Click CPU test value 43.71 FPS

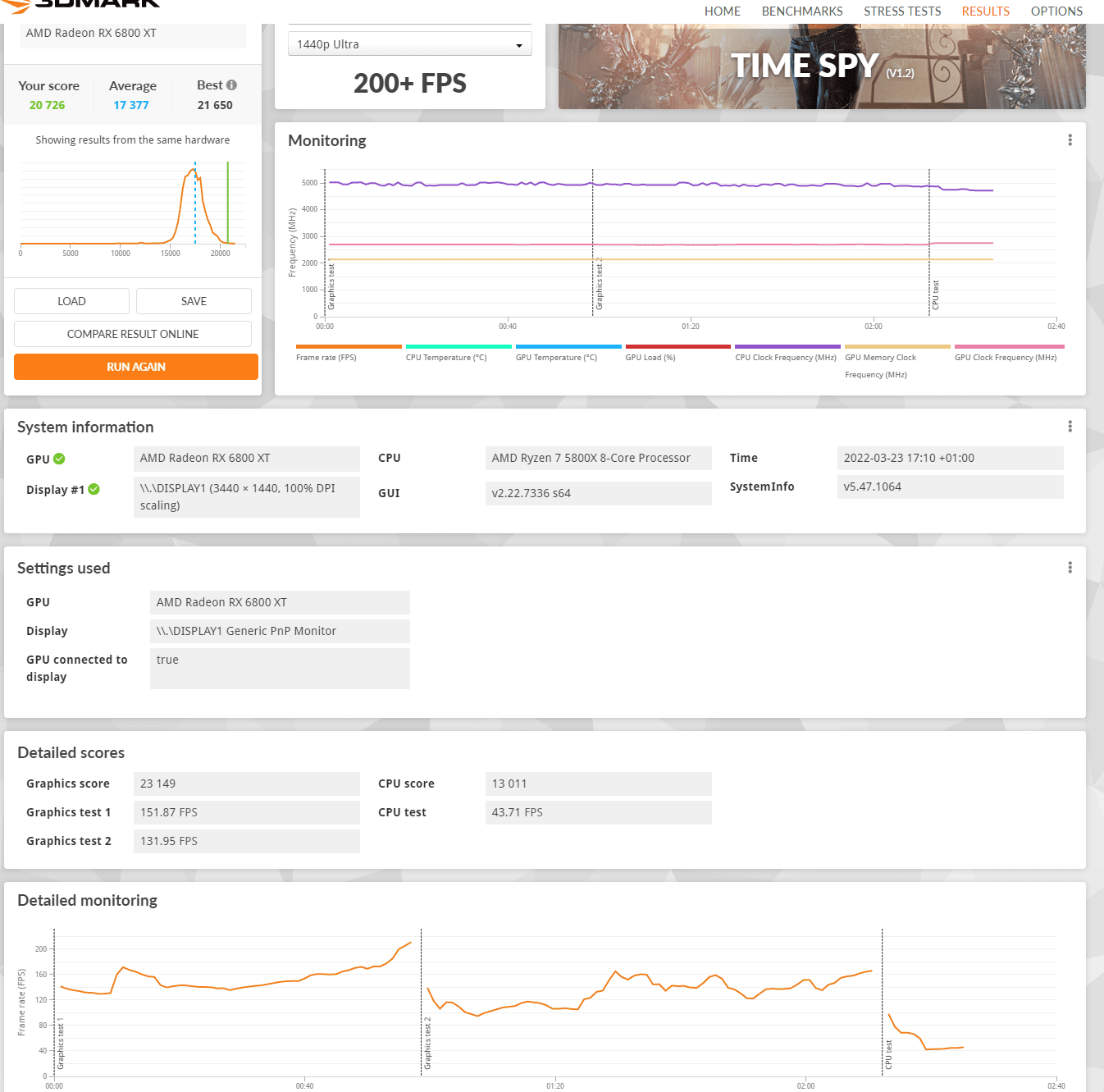[598, 812]
